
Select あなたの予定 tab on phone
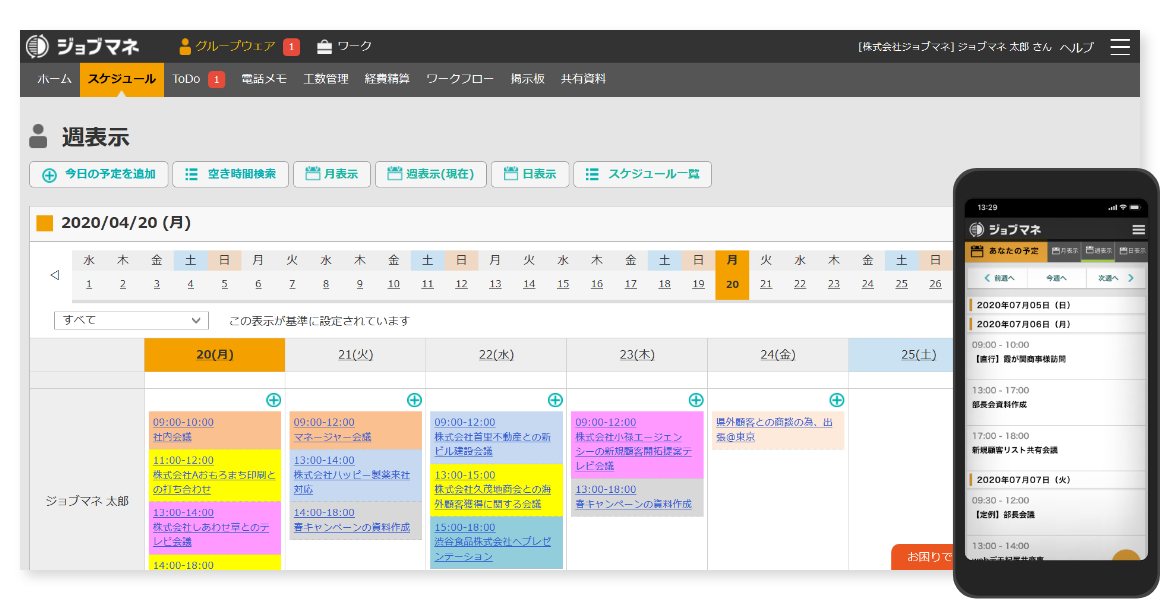click(x=1006, y=252)
